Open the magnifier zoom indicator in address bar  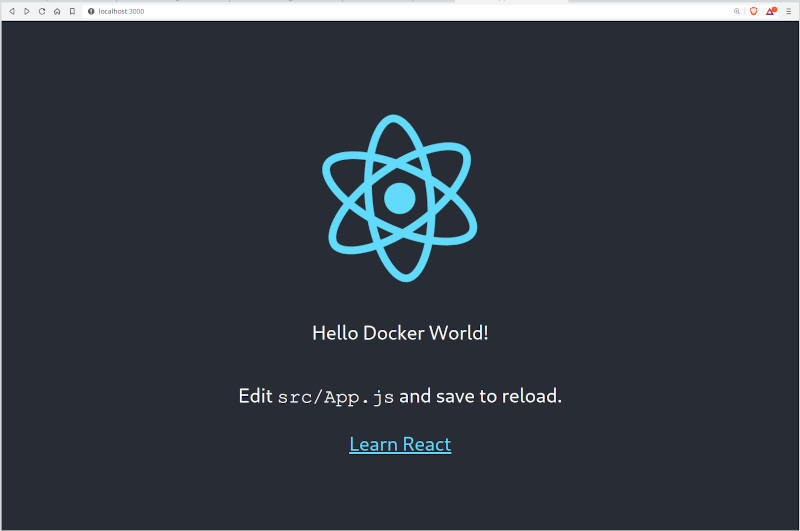(737, 11)
